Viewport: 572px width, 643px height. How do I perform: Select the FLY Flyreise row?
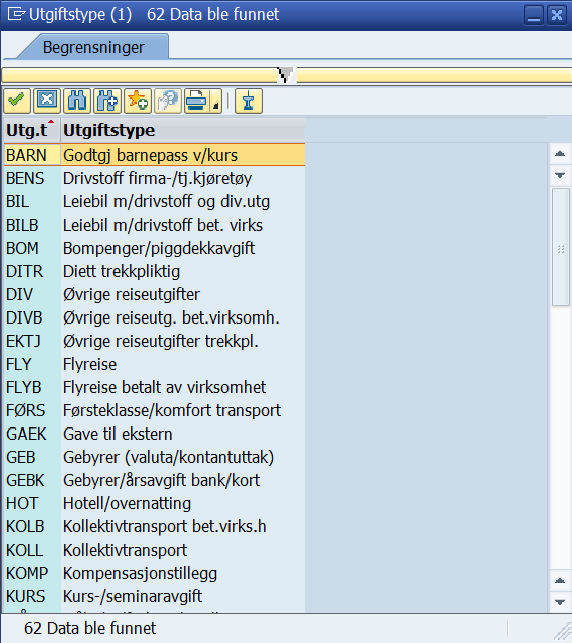pos(155,364)
